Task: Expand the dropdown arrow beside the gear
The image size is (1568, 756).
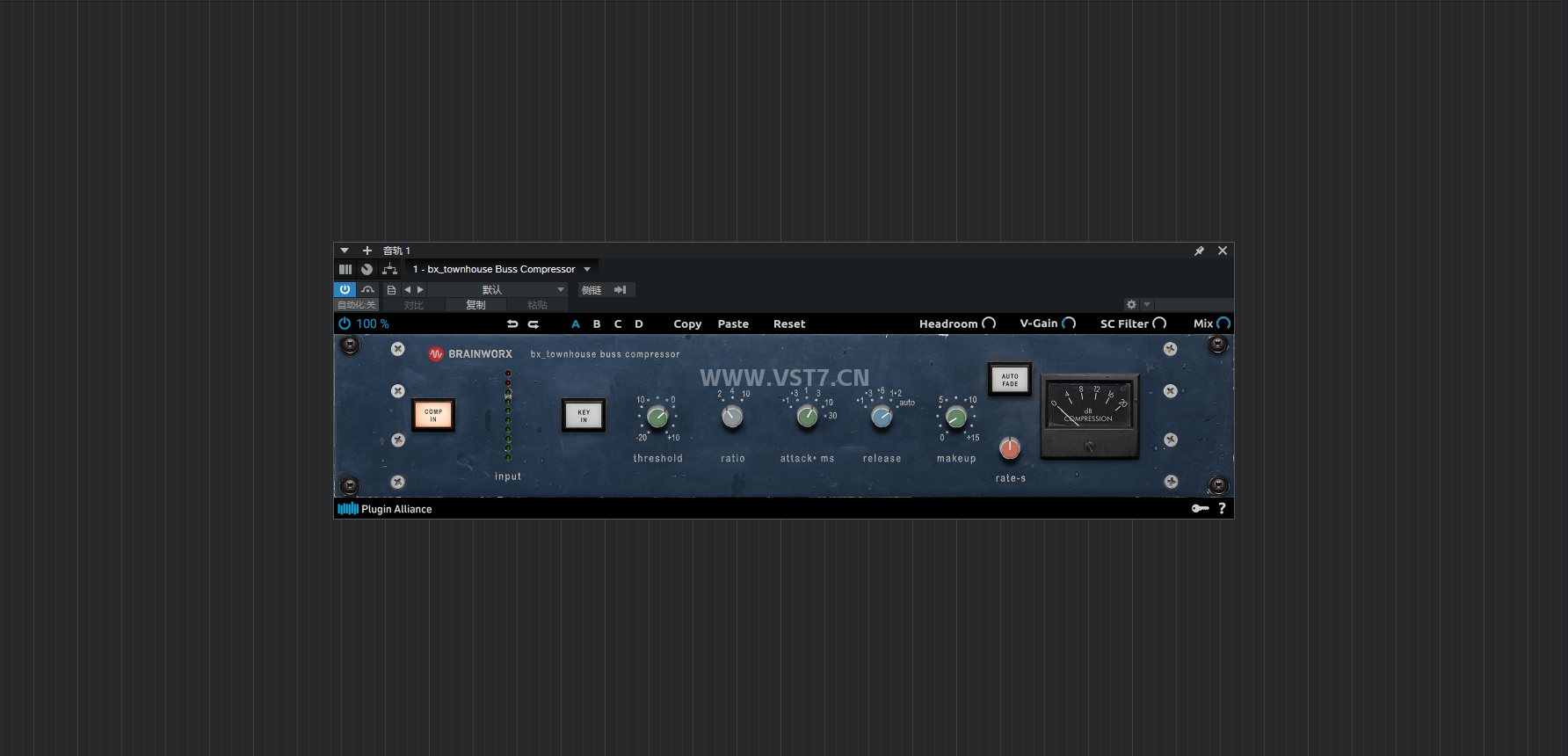Action: [x=1147, y=304]
